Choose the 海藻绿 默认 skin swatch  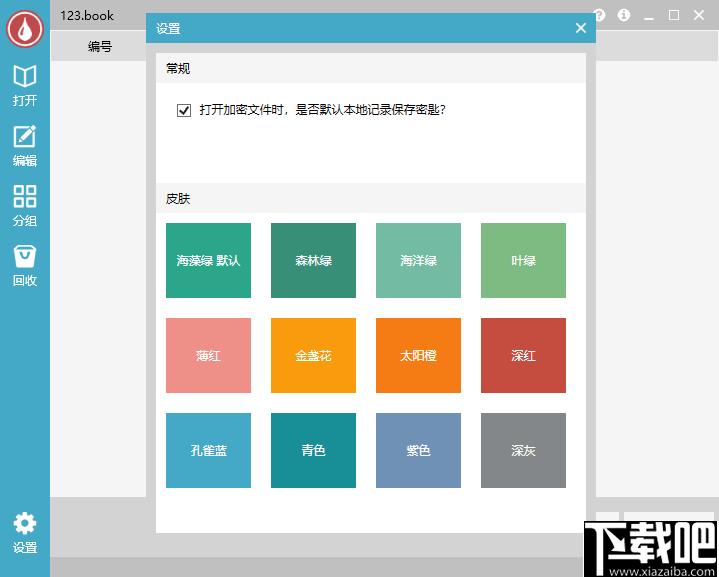point(208,261)
